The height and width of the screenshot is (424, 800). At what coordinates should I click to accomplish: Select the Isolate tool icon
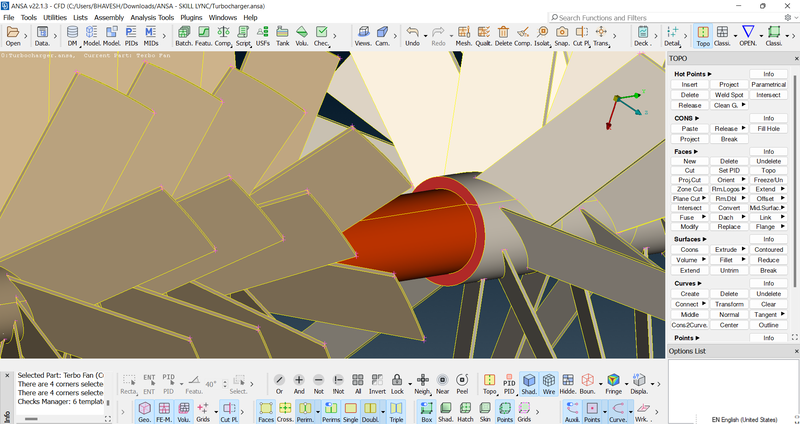543,36
